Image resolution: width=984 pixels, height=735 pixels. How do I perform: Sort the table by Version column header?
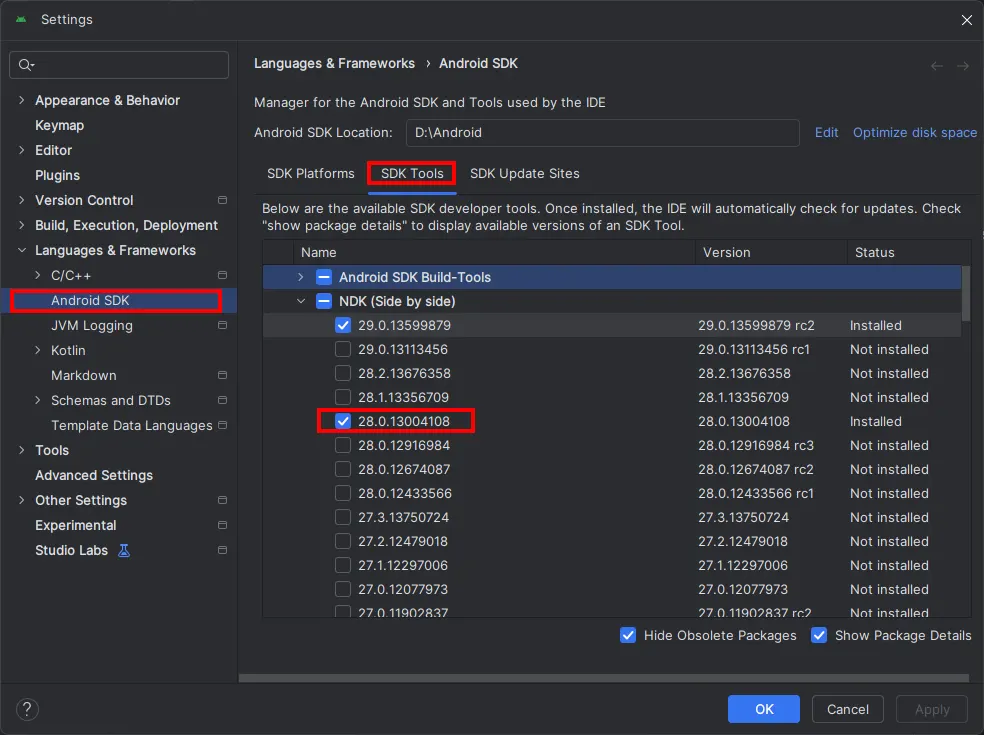(771, 252)
